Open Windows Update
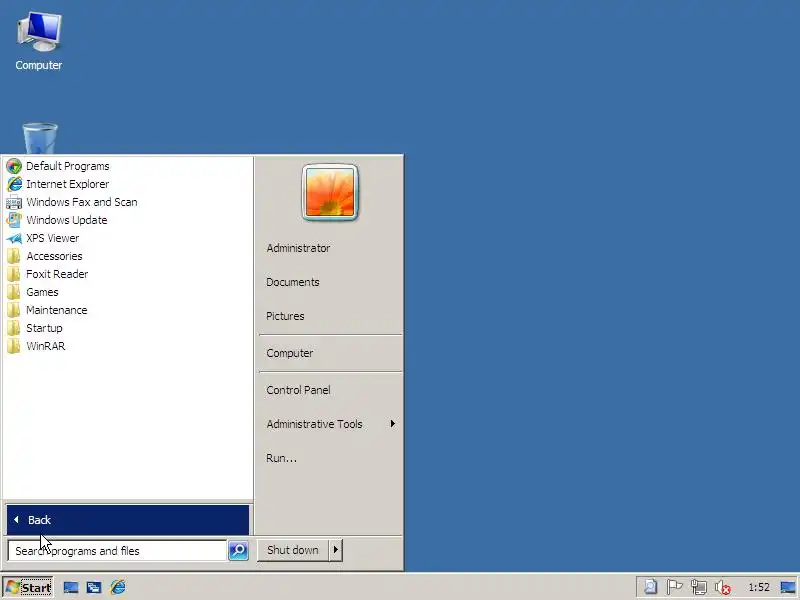The height and width of the screenshot is (600, 800). point(66,220)
